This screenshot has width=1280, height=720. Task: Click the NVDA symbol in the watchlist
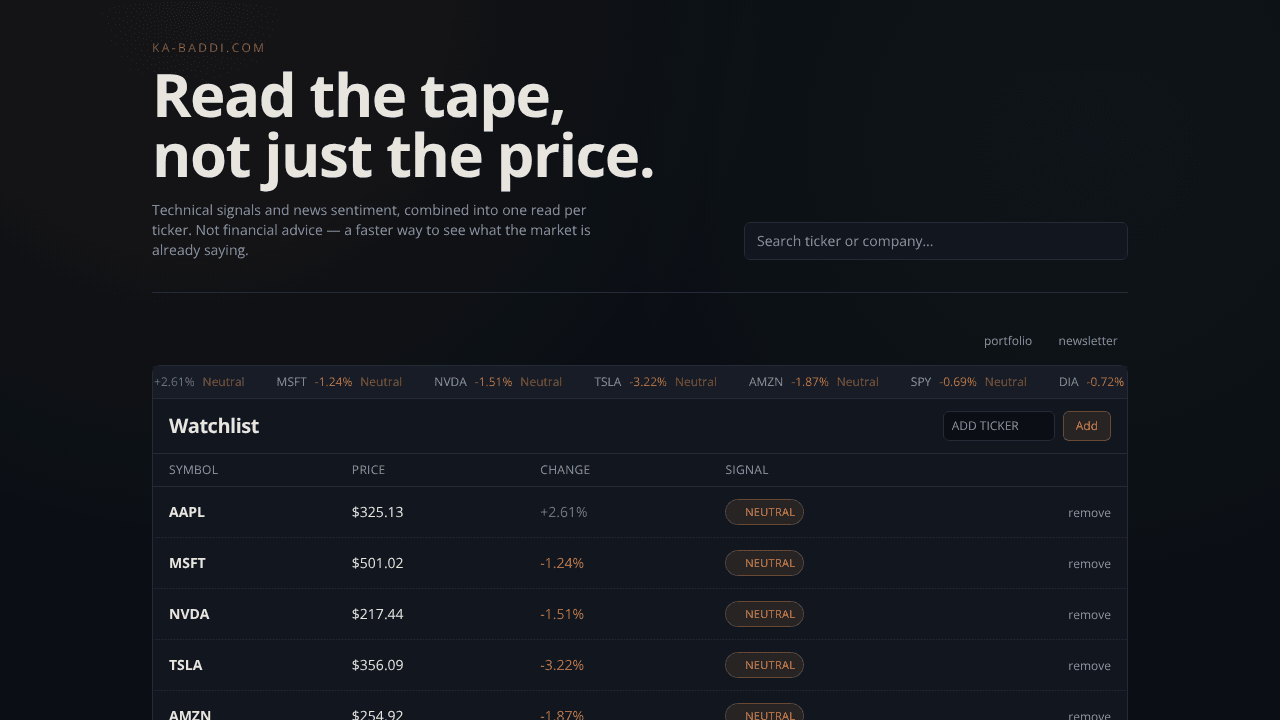(189, 614)
